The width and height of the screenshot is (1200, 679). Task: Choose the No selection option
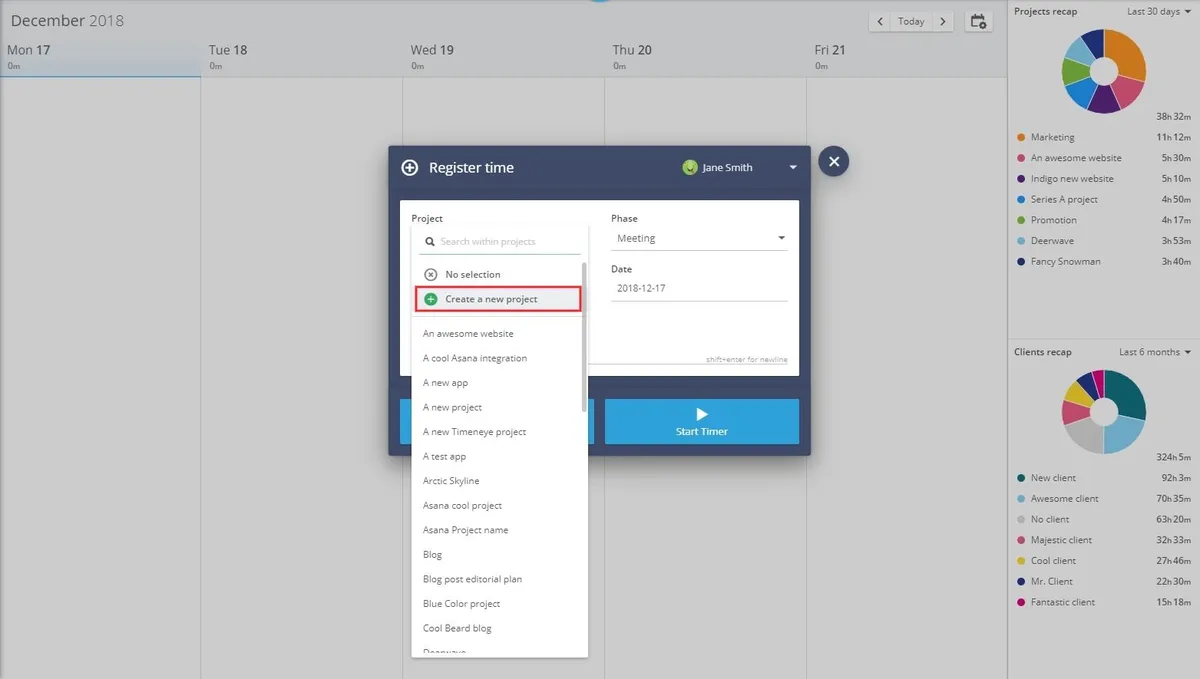tap(498, 274)
